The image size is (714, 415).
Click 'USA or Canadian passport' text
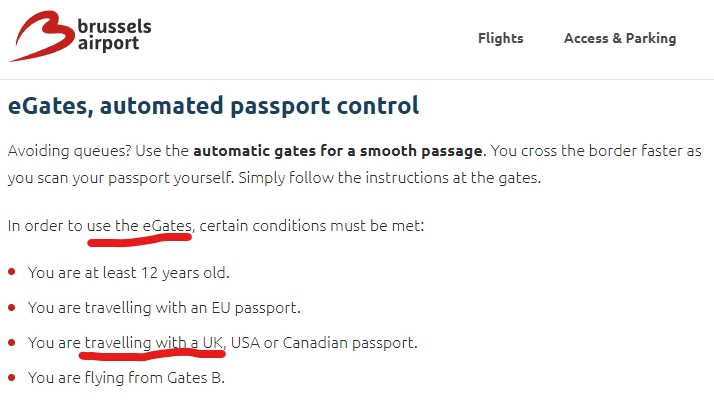click(x=324, y=342)
